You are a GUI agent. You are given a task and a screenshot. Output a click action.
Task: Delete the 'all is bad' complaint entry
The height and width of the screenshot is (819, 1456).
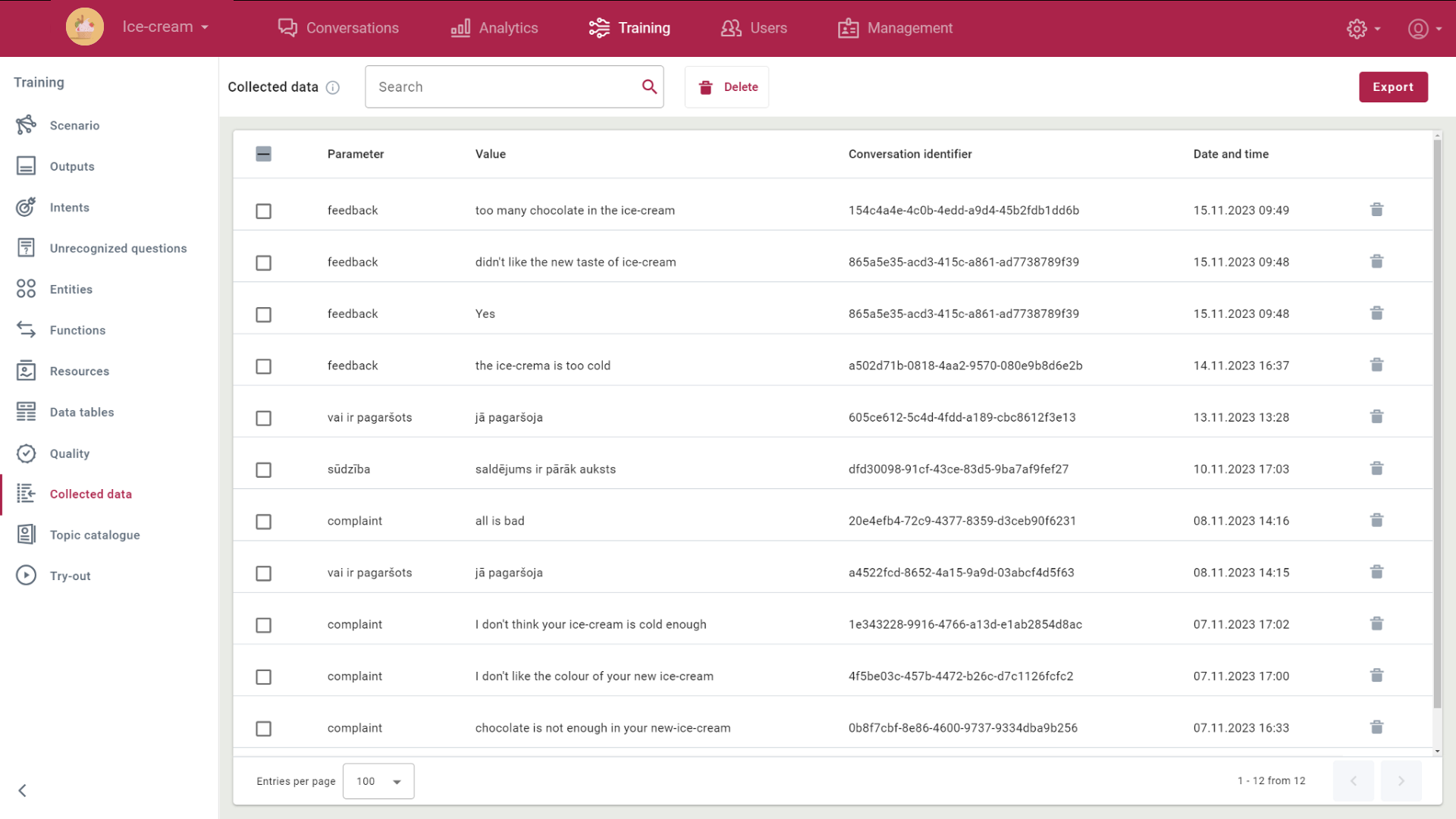pos(1376,520)
